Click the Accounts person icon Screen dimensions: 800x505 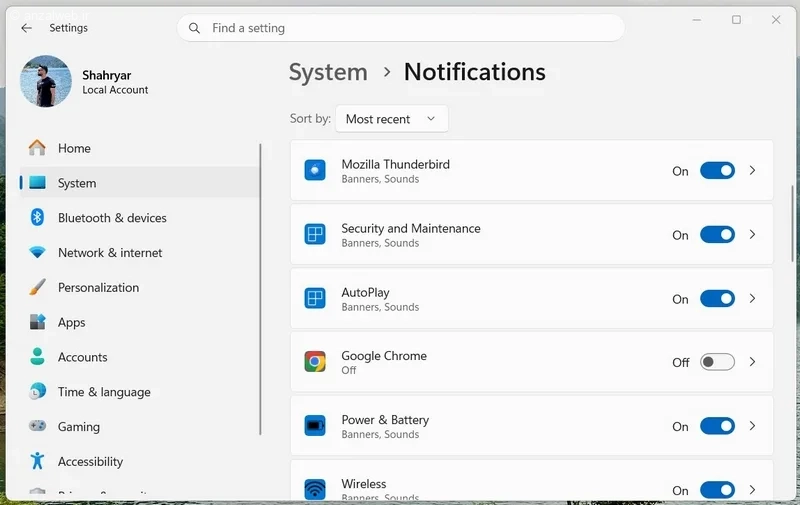click(37, 357)
